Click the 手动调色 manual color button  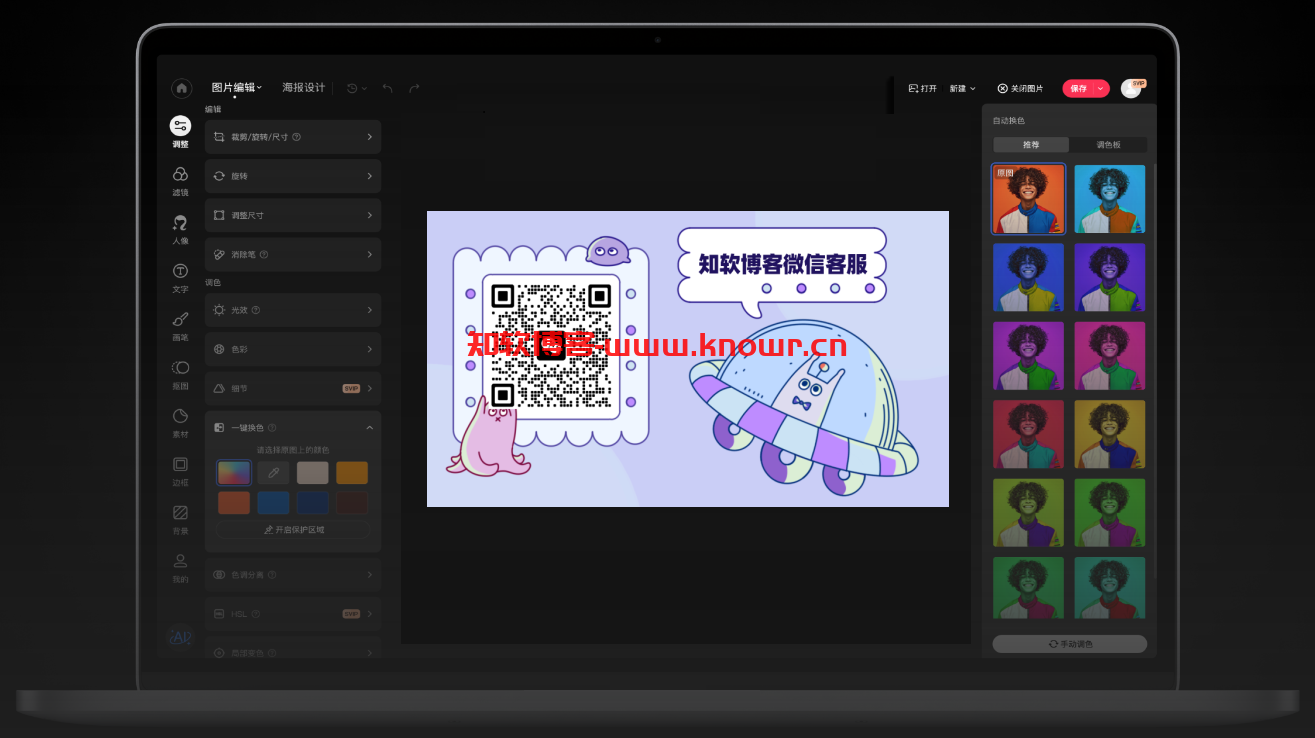coord(1070,644)
